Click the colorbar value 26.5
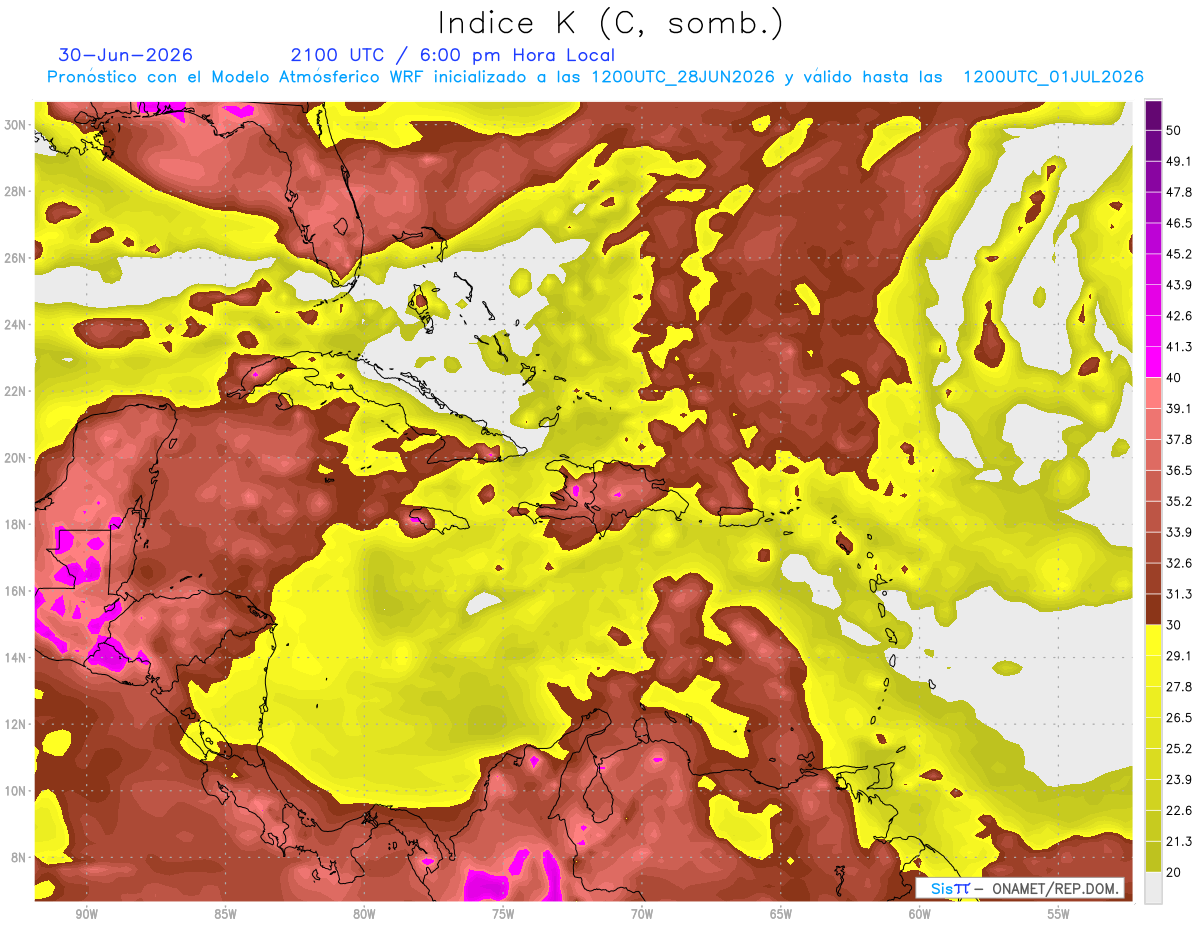Screen dimensions: 1200x927 (x=1178, y=718)
